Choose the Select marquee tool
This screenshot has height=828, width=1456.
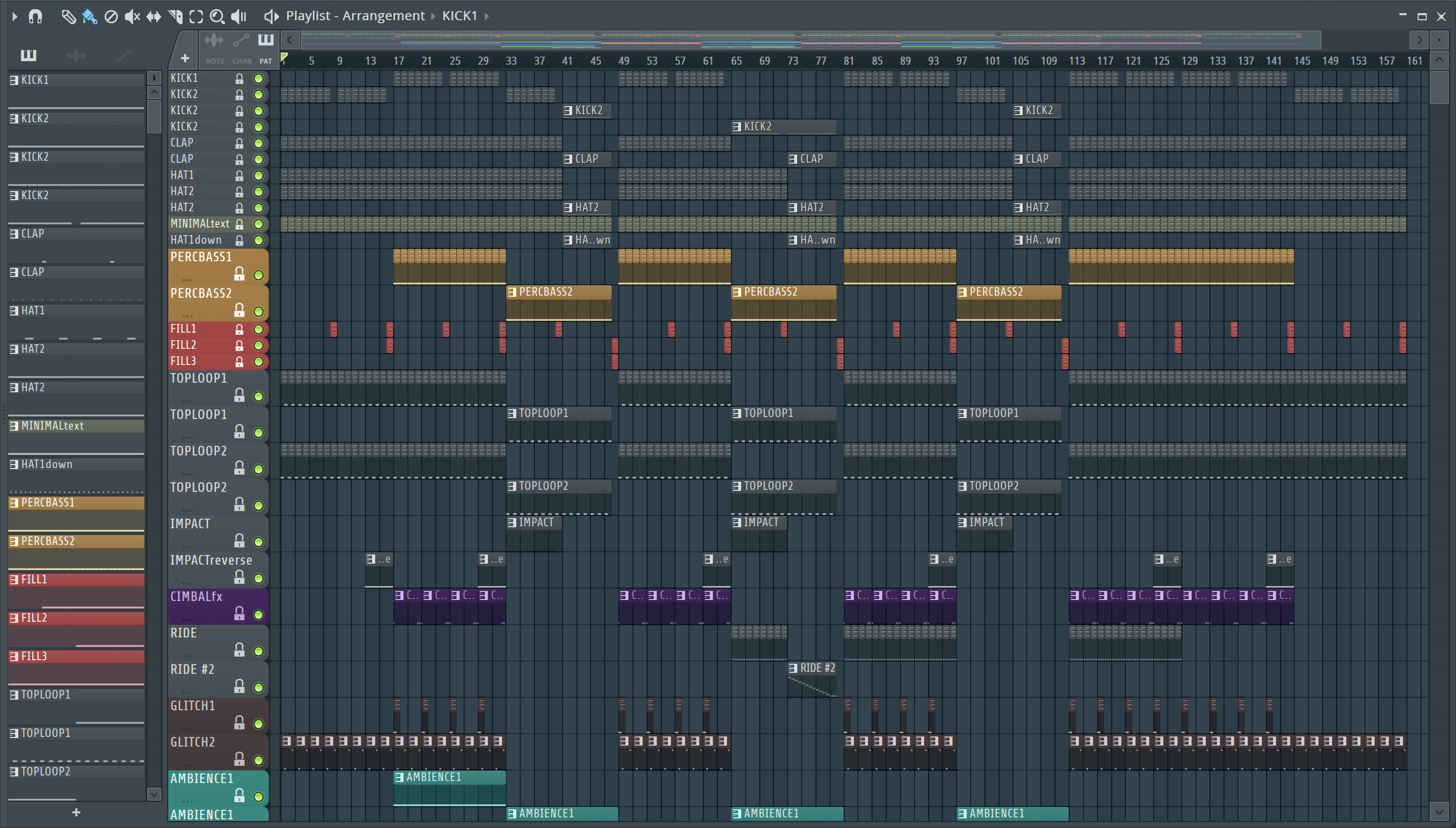(x=196, y=17)
